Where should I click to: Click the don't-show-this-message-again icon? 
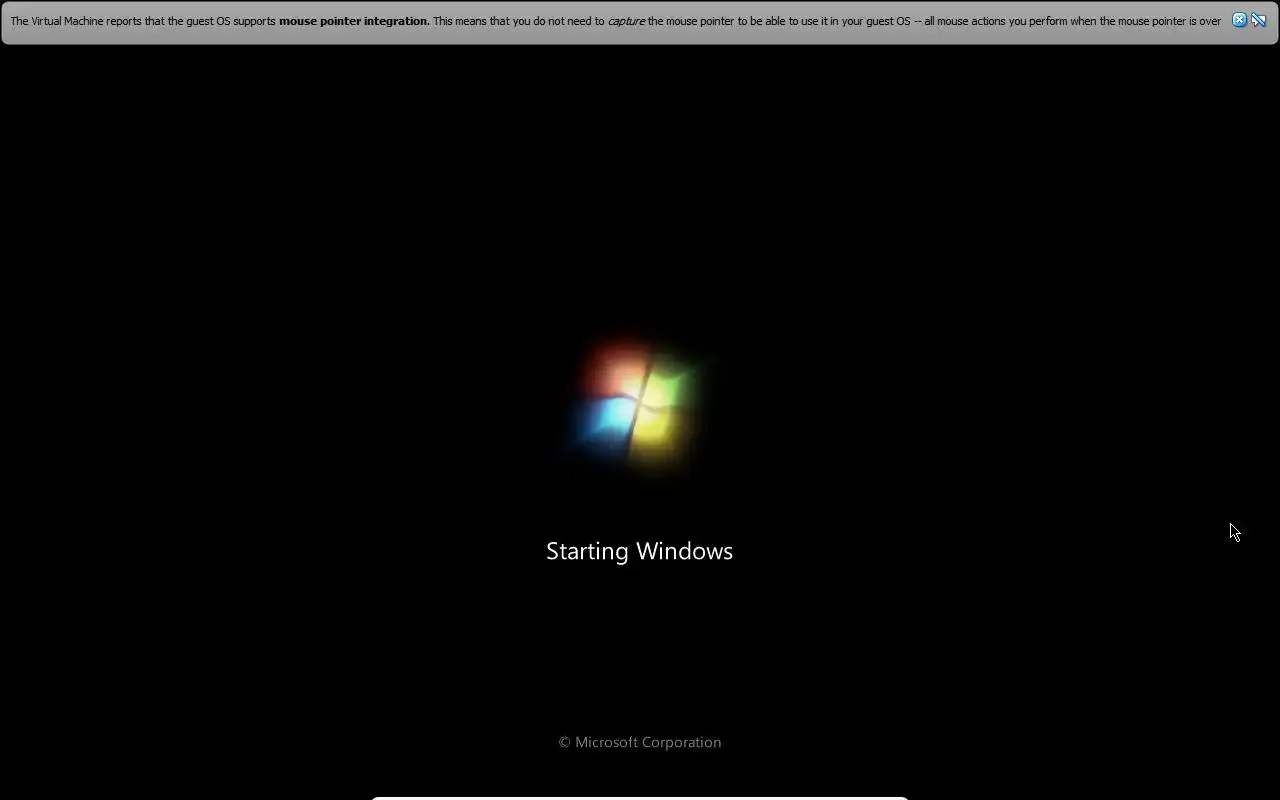click(x=1259, y=20)
